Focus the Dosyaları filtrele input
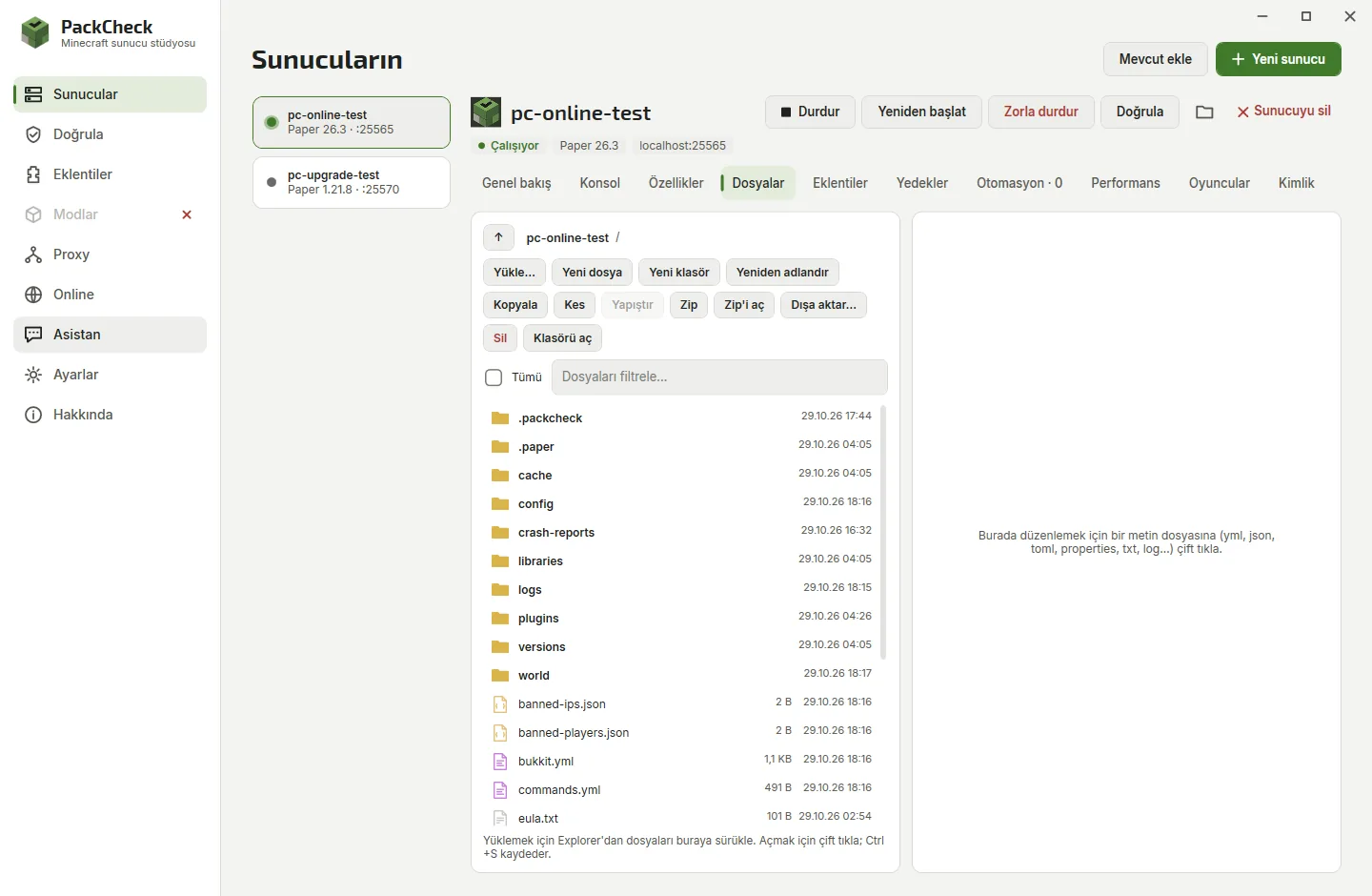Screen dimensions: 1372x896 [719, 377]
